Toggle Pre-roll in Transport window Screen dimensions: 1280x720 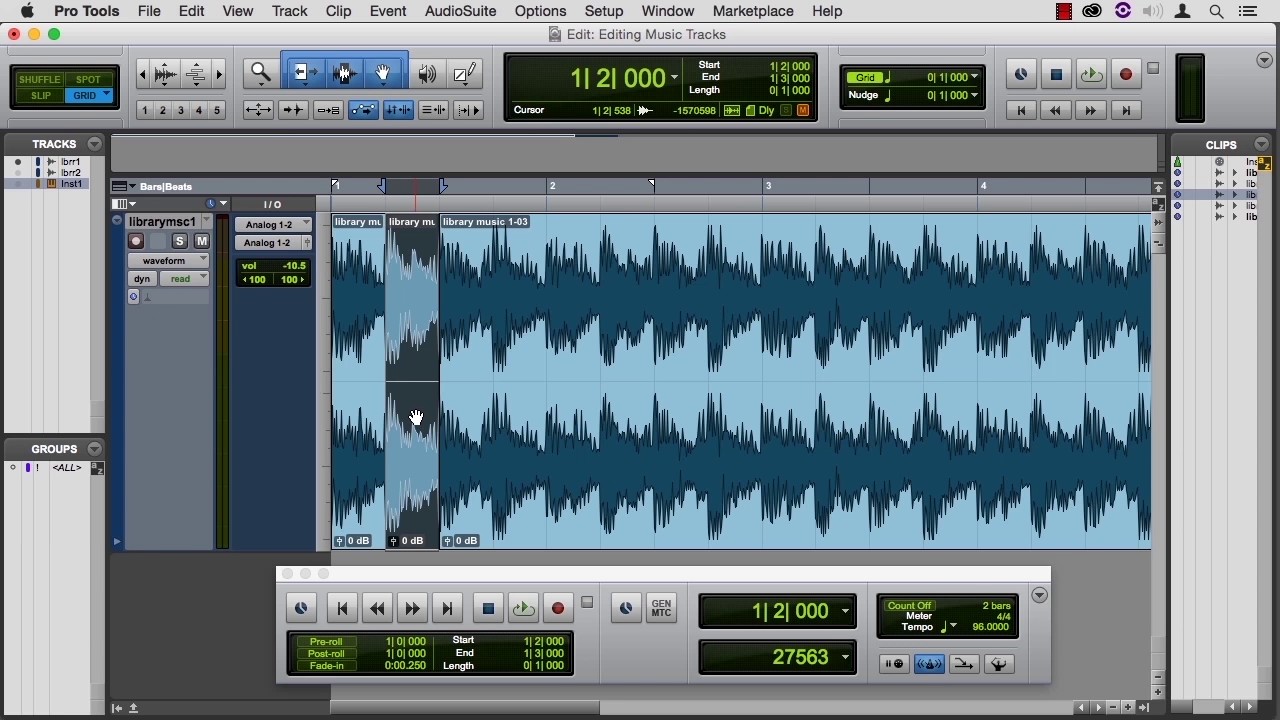326,641
